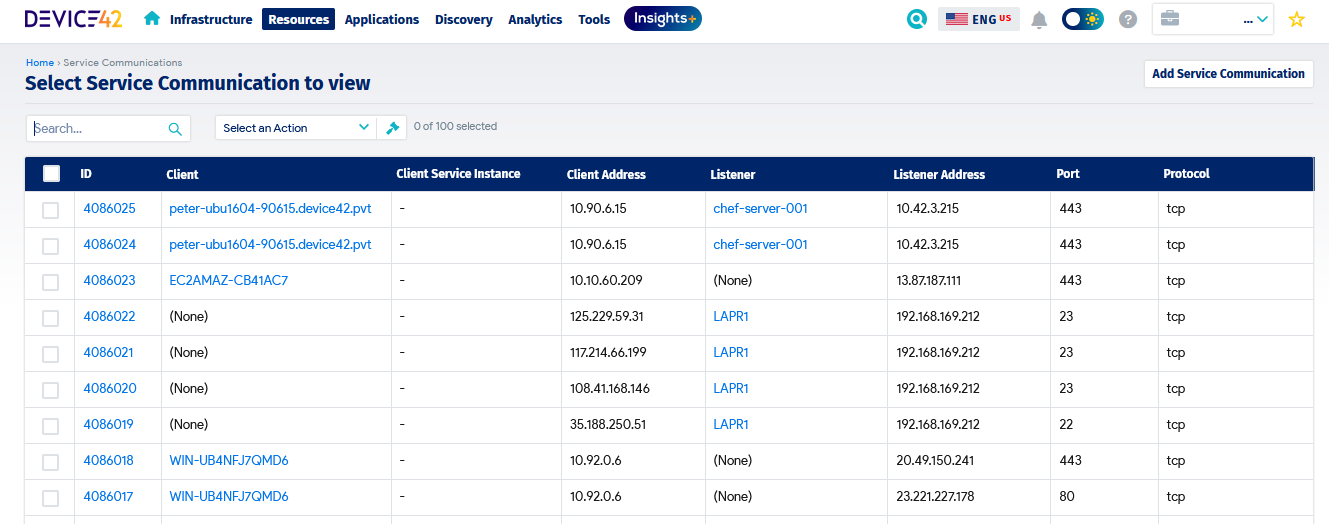The height and width of the screenshot is (524, 1329).
Task: Select checkbox for row 4086023
Action: pyautogui.click(x=50, y=282)
